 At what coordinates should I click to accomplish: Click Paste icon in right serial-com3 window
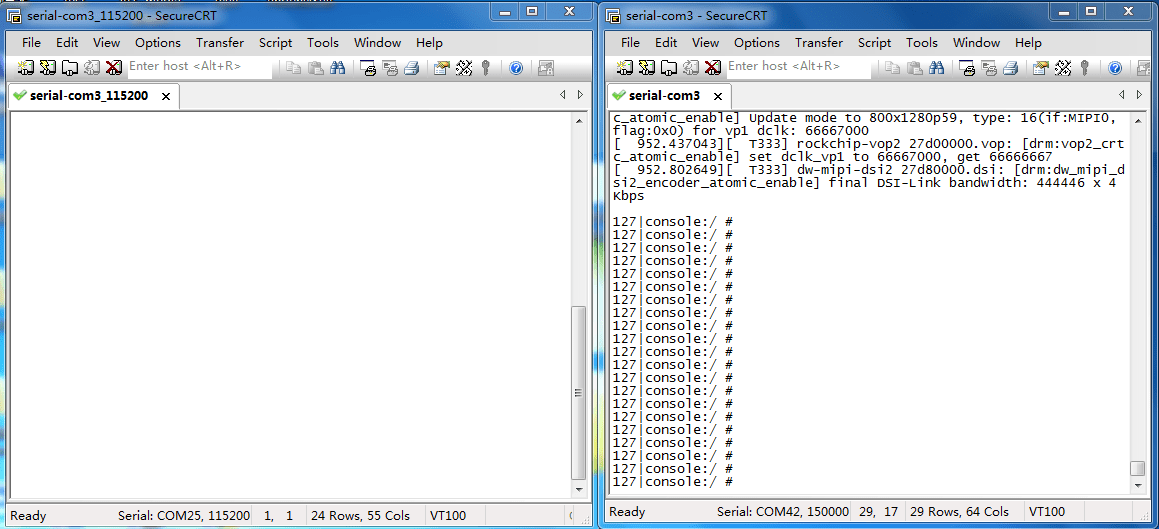pos(915,68)
